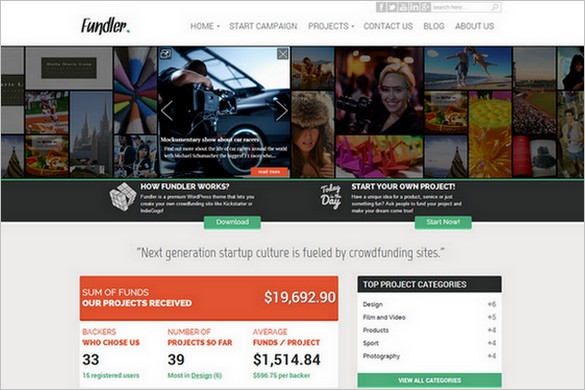The width and height of the screenshot is (585, 390).
Task: Open the Twitter social icon
Action: click(392, 7)
